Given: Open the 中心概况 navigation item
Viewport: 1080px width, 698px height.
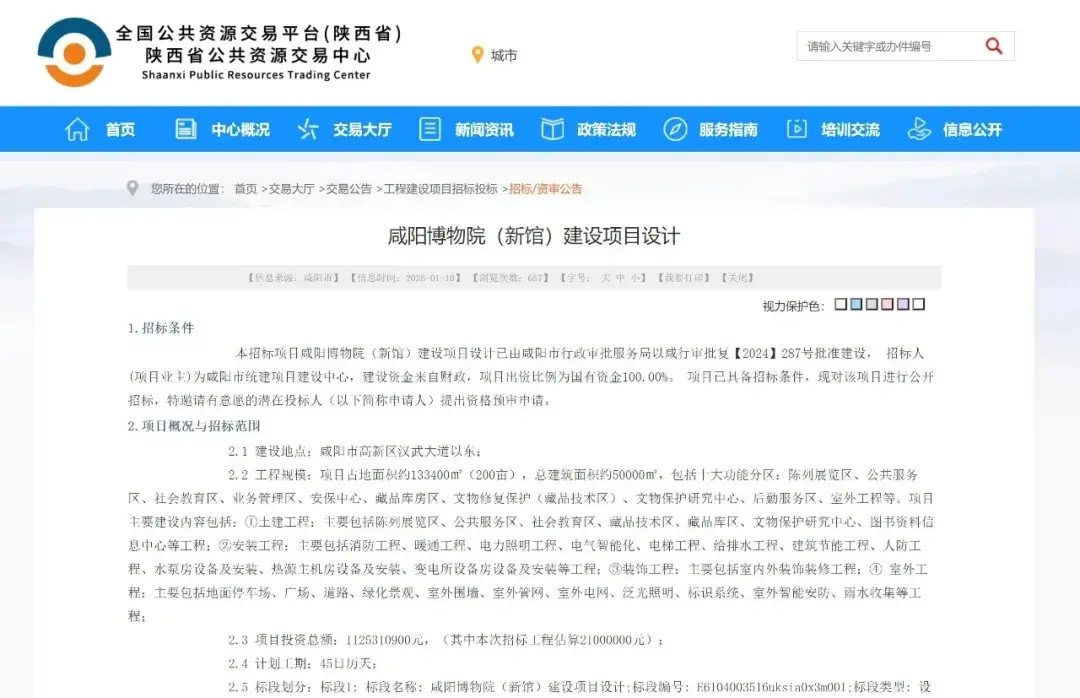Looking at the screenshot, I should tap(240, 130).
